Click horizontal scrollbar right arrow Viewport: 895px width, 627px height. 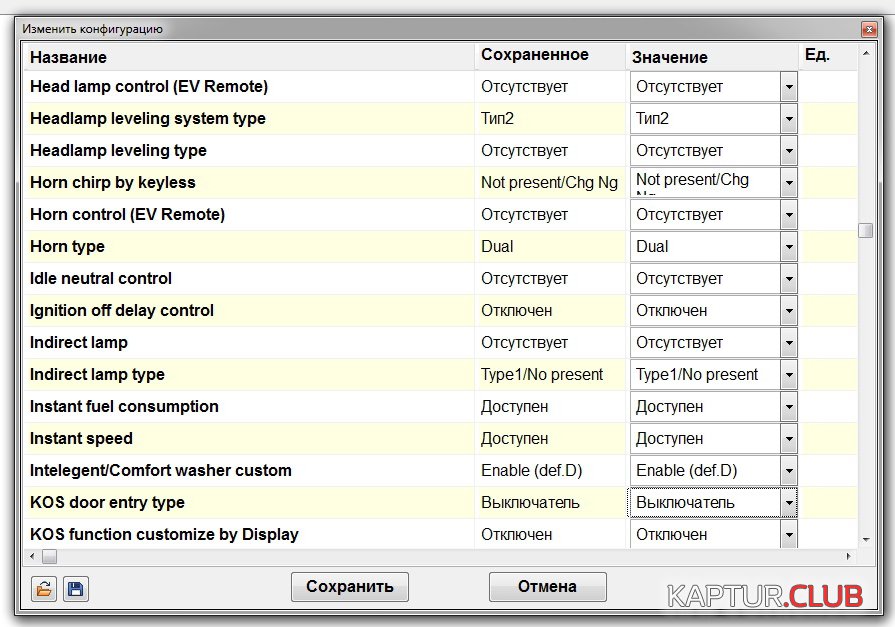850,557
